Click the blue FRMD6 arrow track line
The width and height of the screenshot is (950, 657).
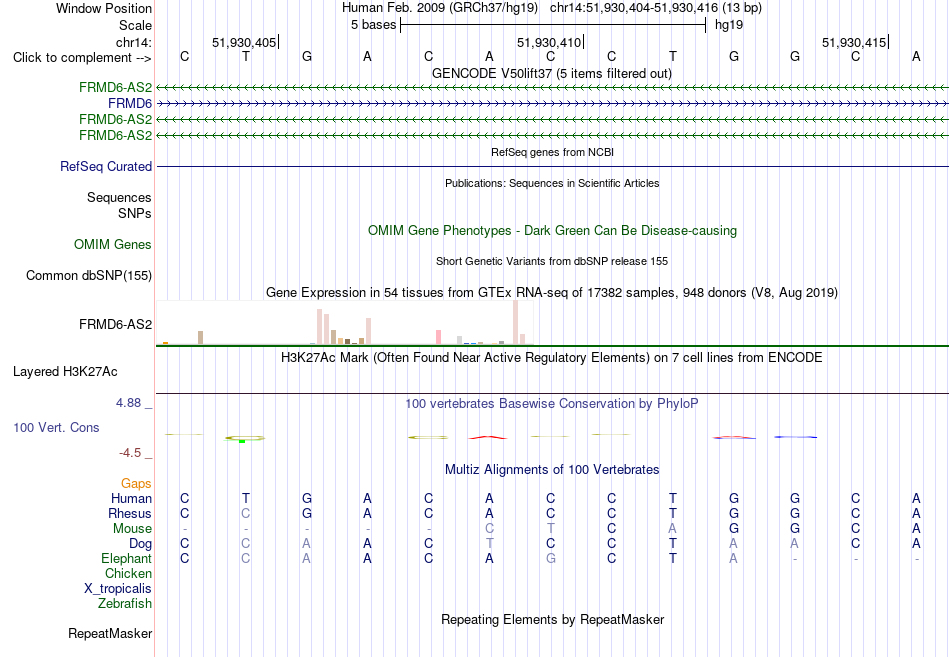(552, 104)
